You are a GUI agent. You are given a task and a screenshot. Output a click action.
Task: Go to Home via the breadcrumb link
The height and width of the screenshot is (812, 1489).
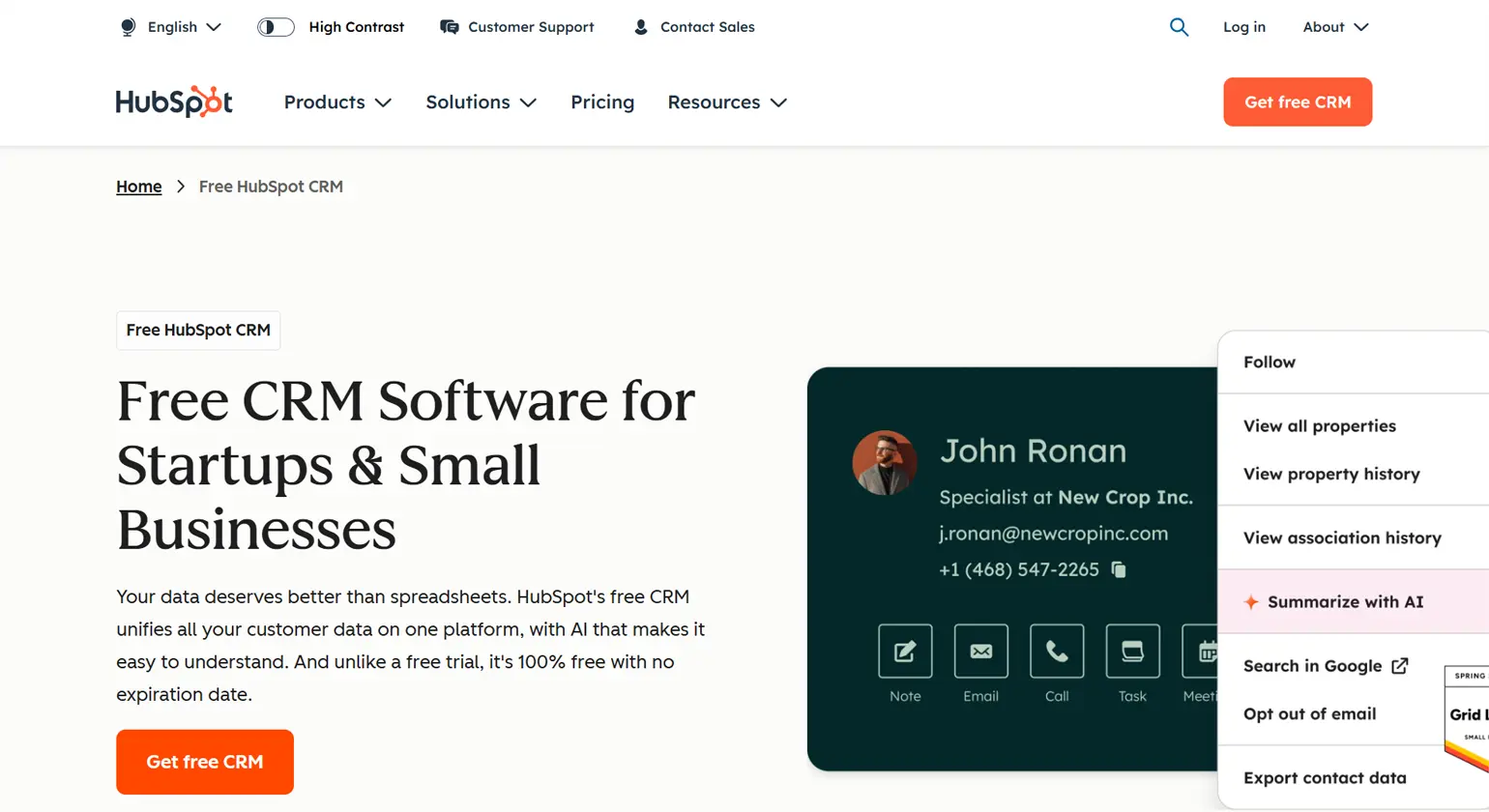[138, 186]
